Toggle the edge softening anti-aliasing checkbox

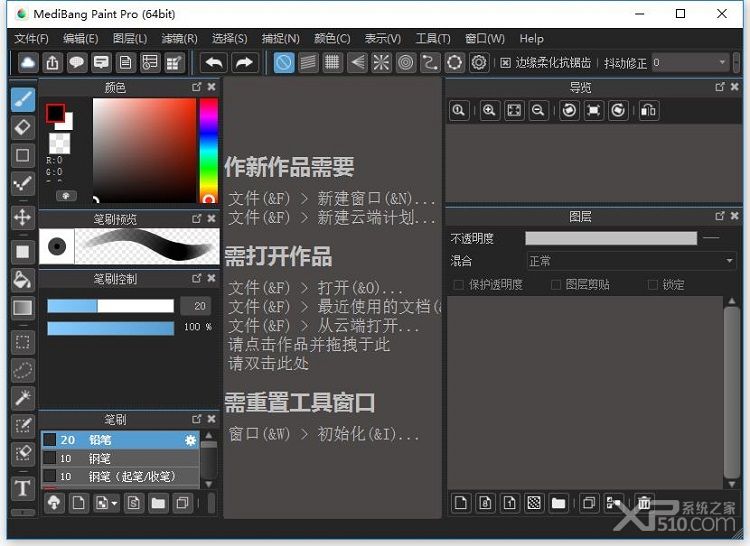506,63
